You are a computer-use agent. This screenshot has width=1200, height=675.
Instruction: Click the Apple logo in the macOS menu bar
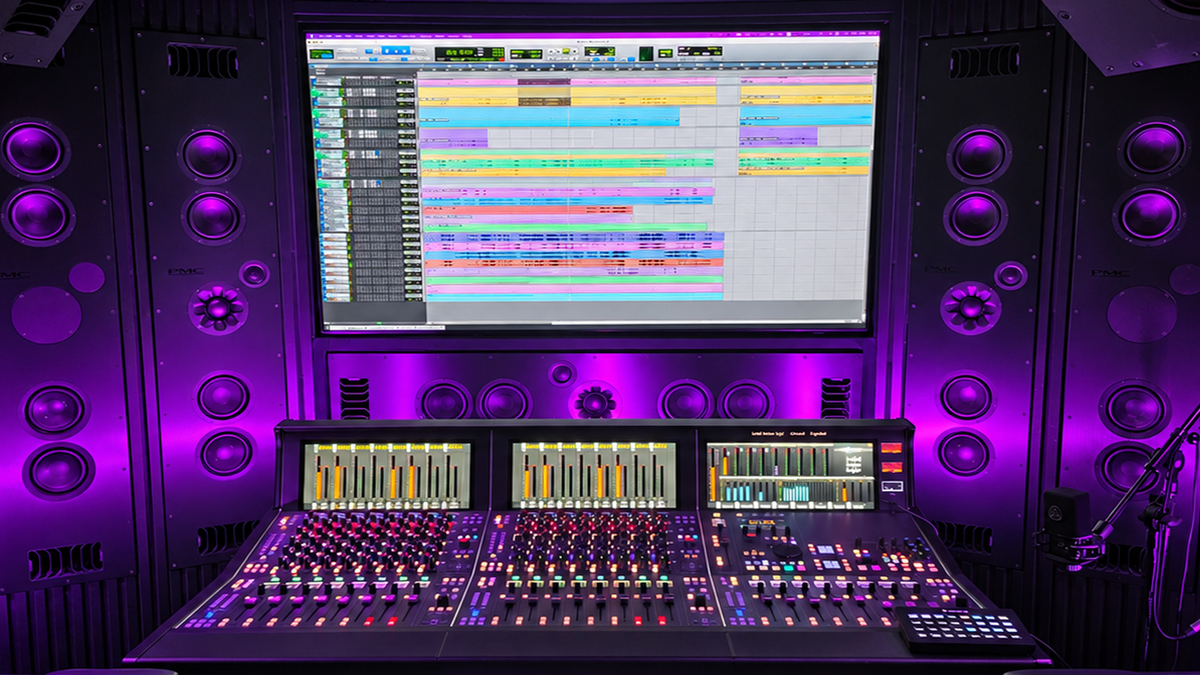point(311,37)
